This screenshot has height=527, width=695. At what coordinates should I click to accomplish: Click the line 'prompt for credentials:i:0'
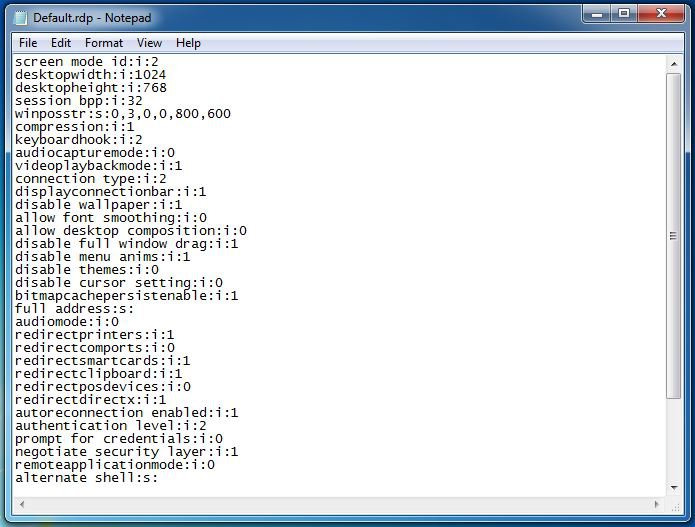point(118,439)
